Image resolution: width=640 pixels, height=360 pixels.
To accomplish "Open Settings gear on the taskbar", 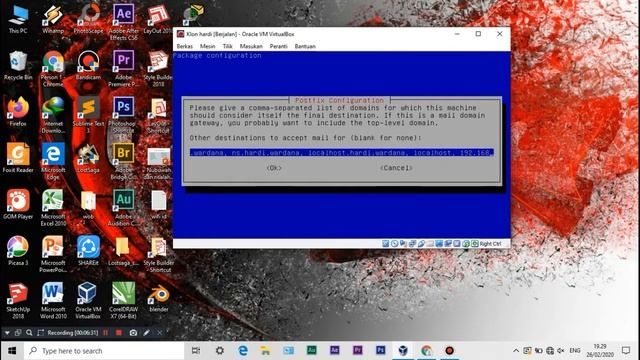I will click(x=220, y=351).
